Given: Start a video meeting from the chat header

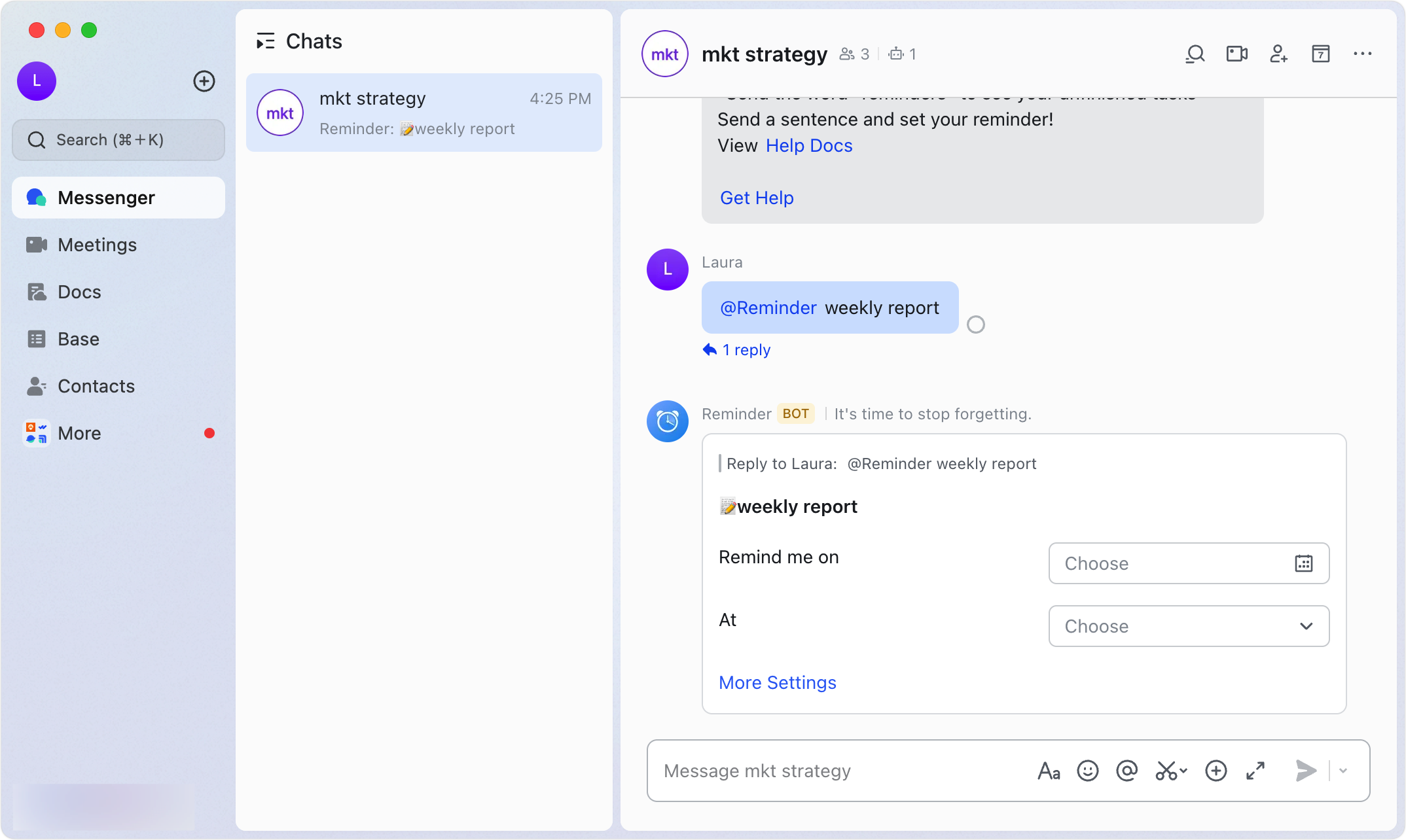Looking at the screenshot, I should (1236, 54).
